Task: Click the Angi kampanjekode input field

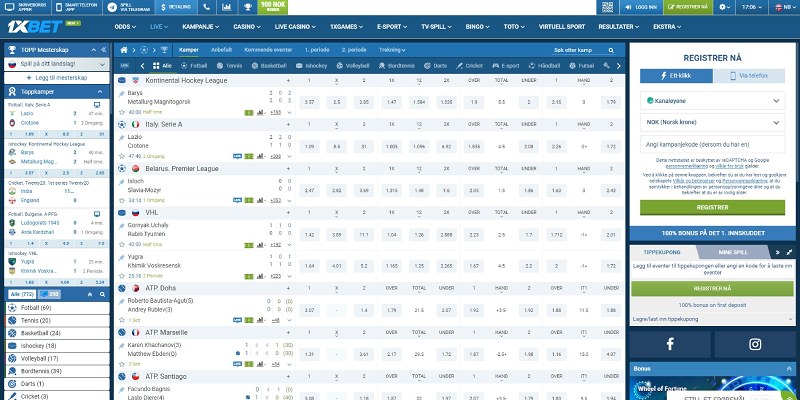Action: (x=712, y=144)
